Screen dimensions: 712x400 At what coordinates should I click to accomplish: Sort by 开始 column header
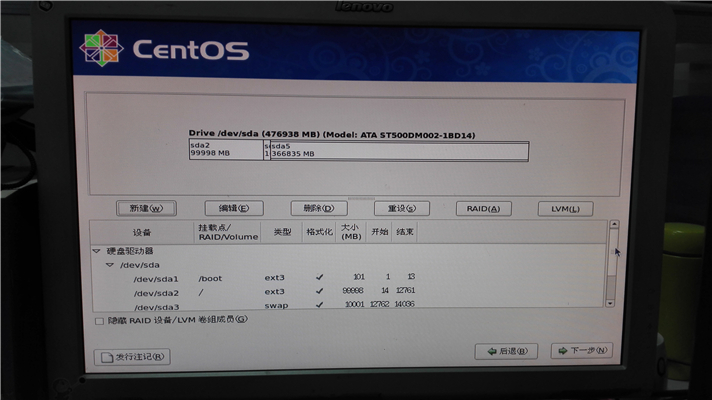coord(380,232)
